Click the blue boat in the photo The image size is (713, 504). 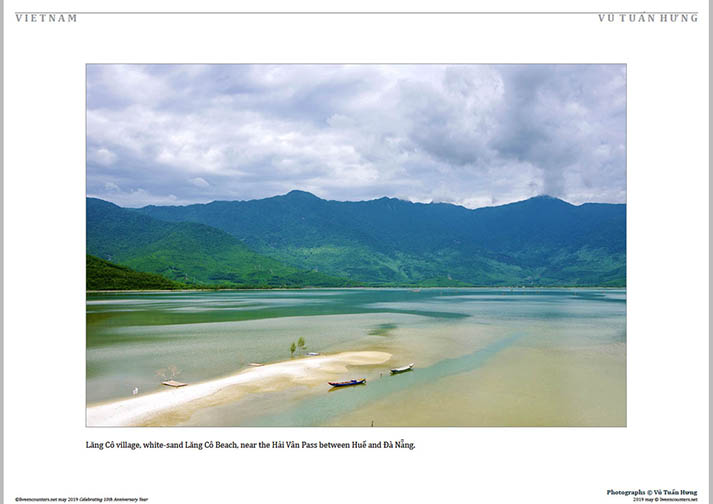347,383
